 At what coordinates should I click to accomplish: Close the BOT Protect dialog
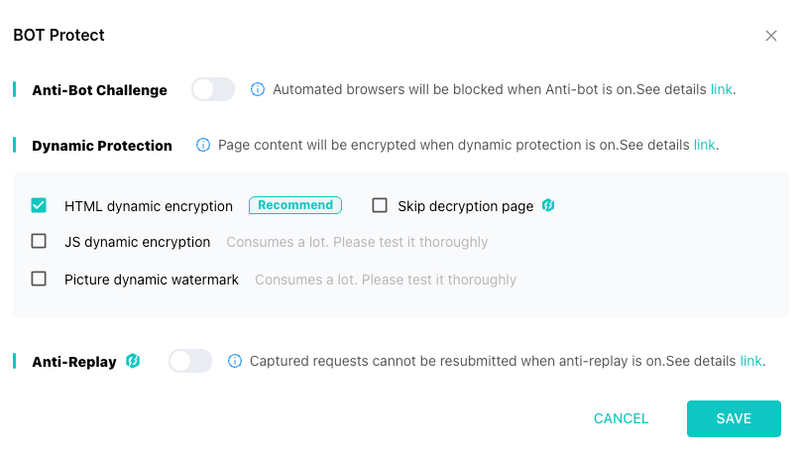(x=771, y=36)
